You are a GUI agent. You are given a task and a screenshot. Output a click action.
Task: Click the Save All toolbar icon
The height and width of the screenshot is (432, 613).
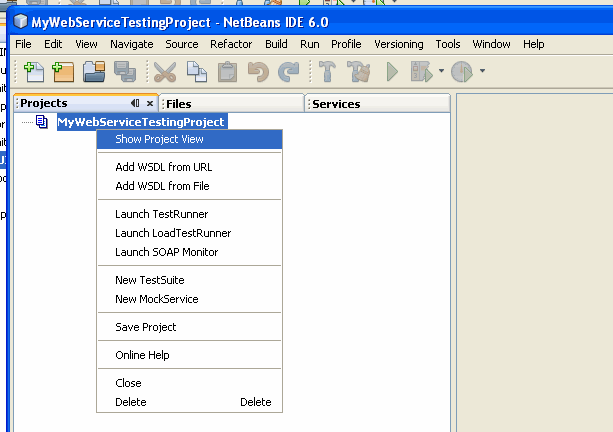tap(125, 72)
